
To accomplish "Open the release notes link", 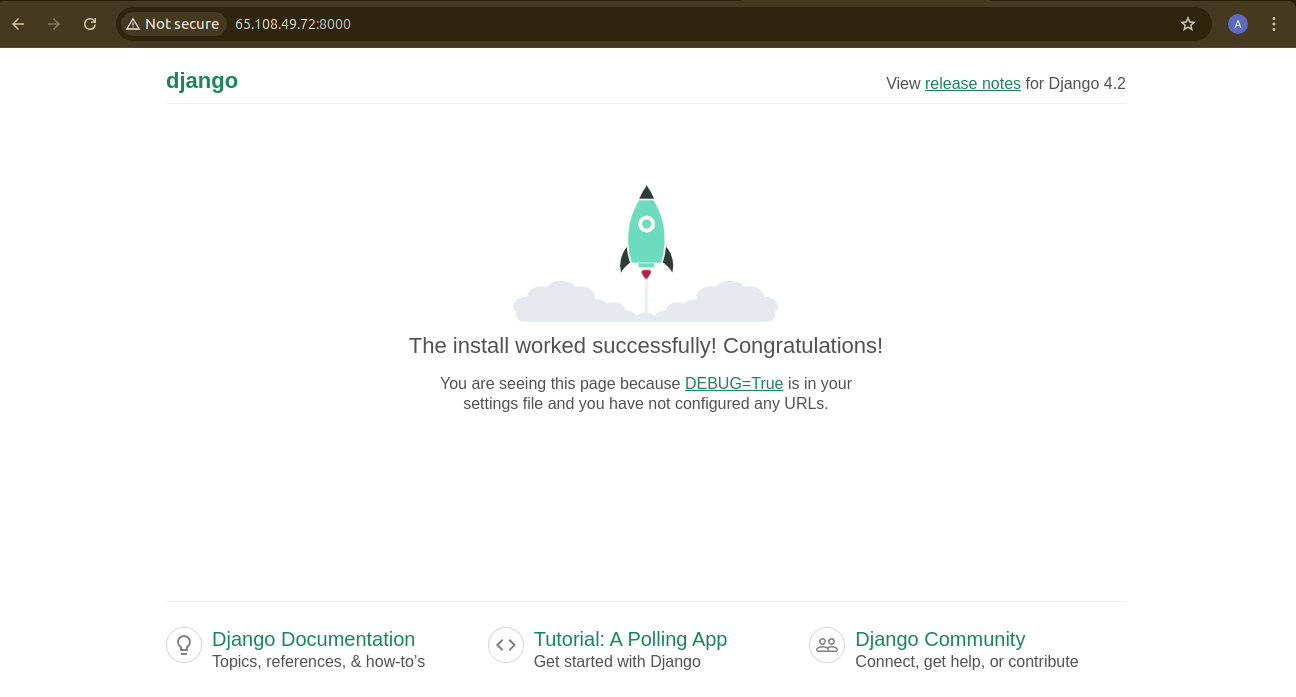I will click(x=973, y=84).
